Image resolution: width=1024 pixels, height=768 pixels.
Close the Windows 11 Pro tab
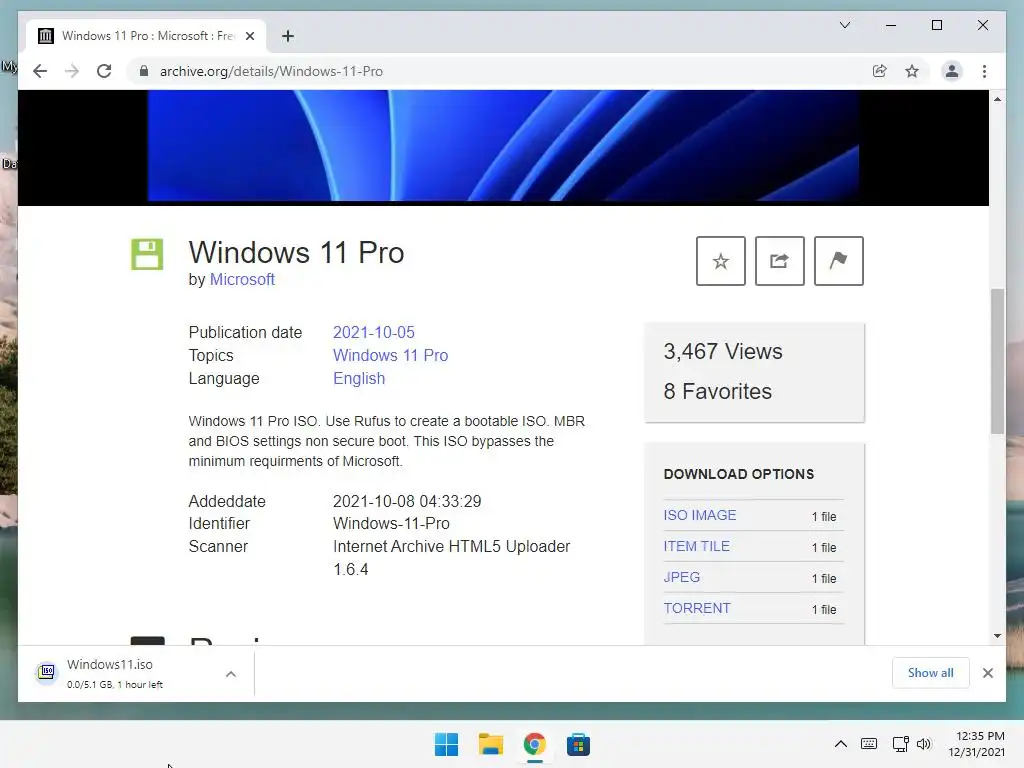pos(249,36)
